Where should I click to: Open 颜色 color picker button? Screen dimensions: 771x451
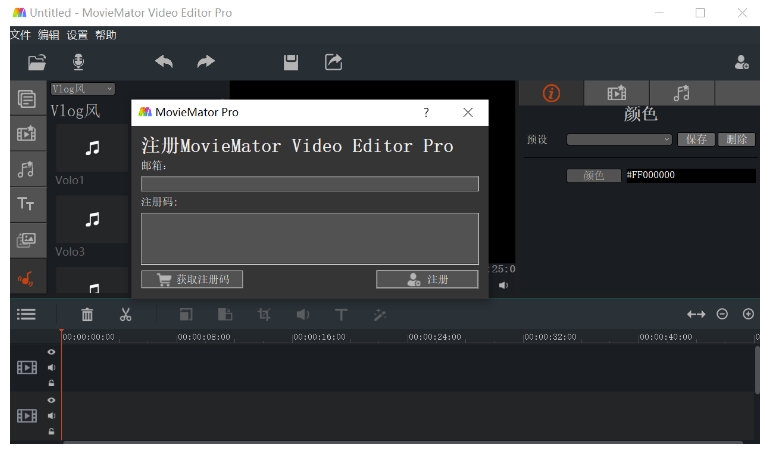click(x=593, y=176)
